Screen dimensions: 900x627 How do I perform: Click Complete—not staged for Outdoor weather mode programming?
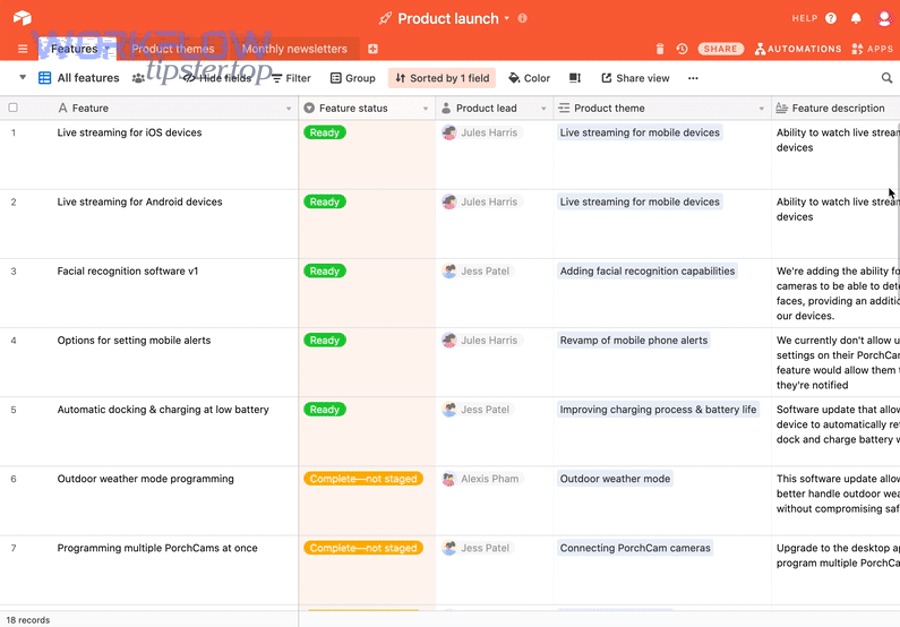tap(363, 479)
